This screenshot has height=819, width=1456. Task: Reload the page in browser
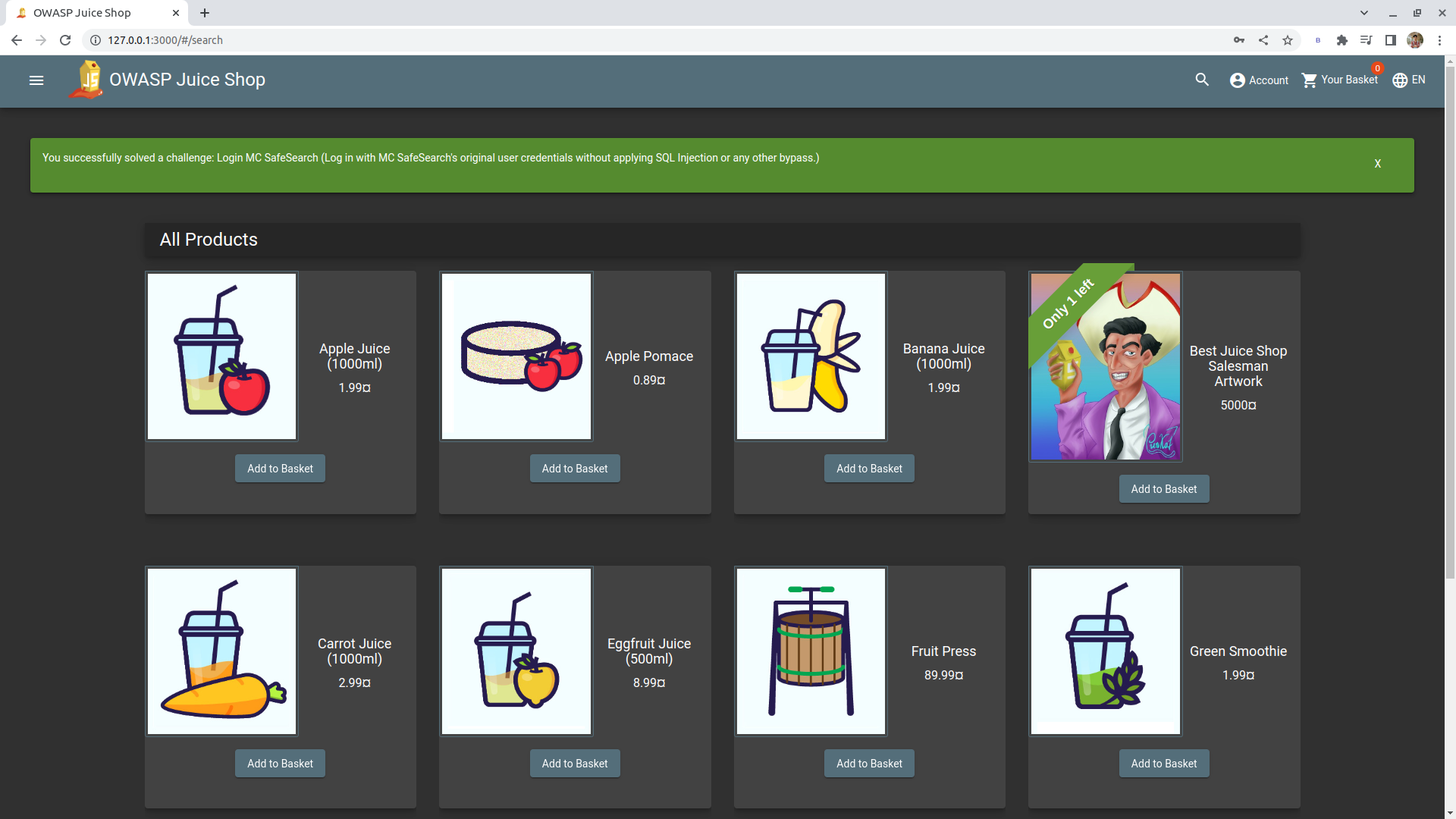coord(65,40)
